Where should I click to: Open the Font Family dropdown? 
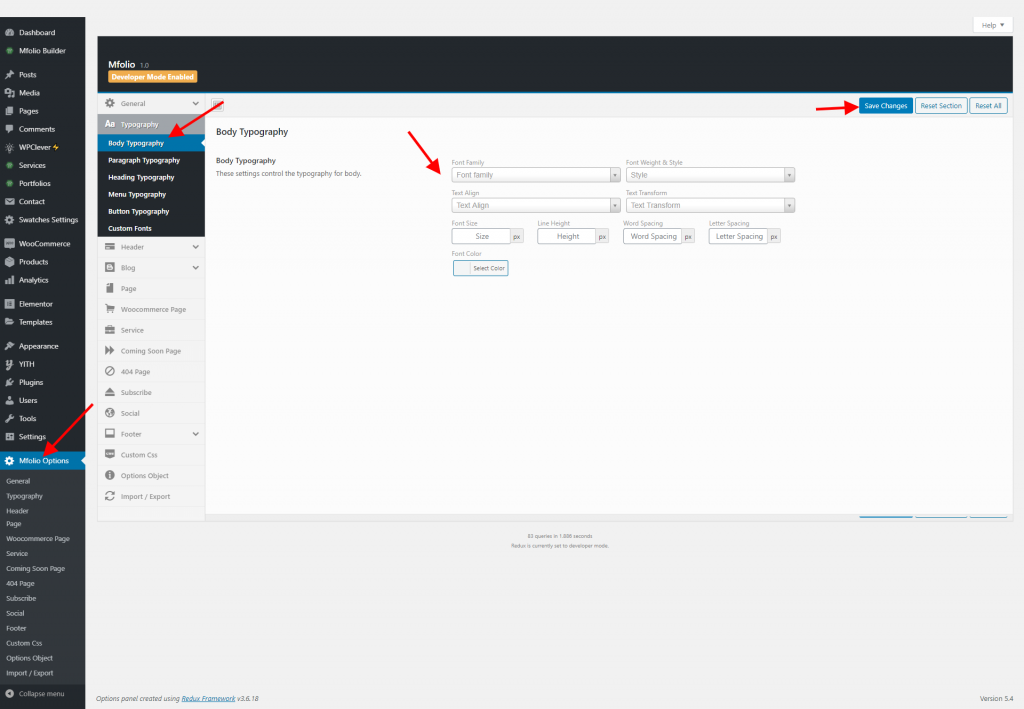pos(535,175)
